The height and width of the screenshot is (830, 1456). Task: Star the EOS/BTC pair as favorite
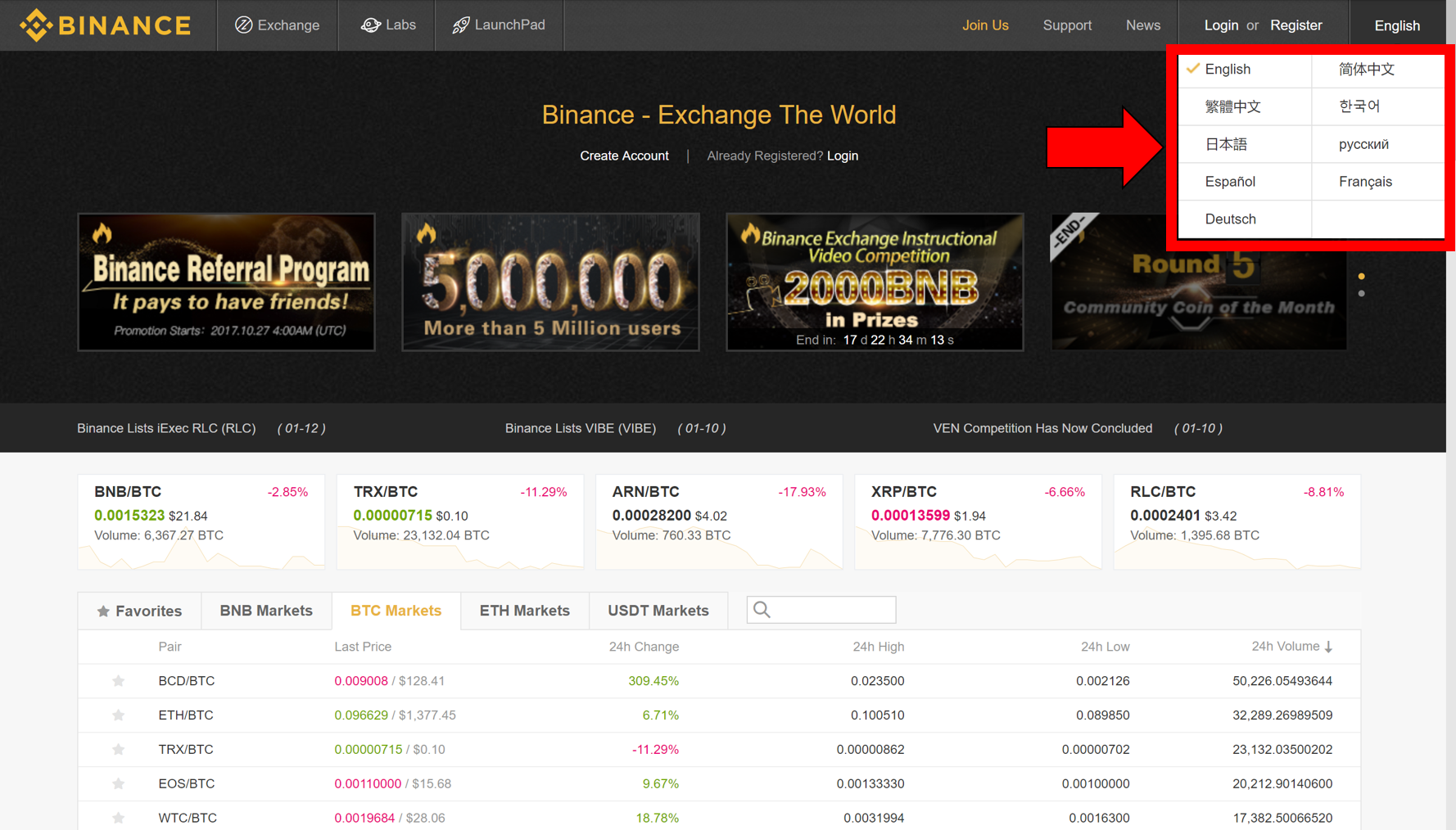(x=119, y=784)
